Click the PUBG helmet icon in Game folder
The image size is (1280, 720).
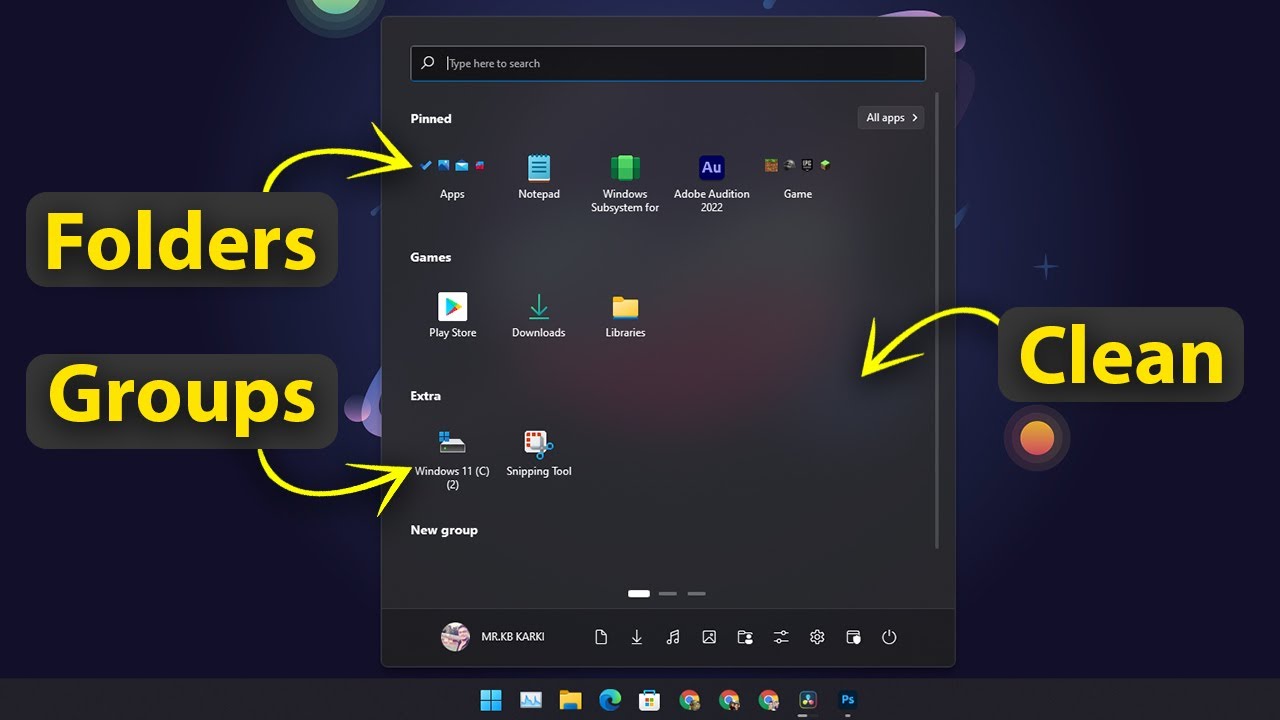(x=789, y=165)
